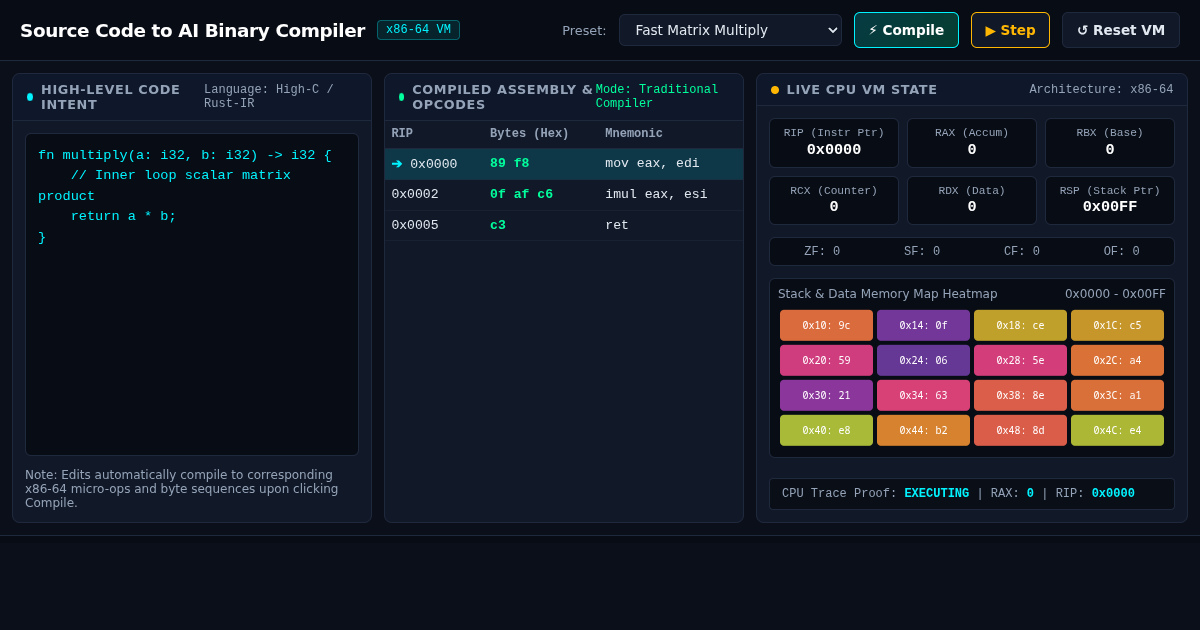This screenshot has width=1200, height=630.
Task: Click memory cell 0x4C: e4
Action: (1117, 431)
